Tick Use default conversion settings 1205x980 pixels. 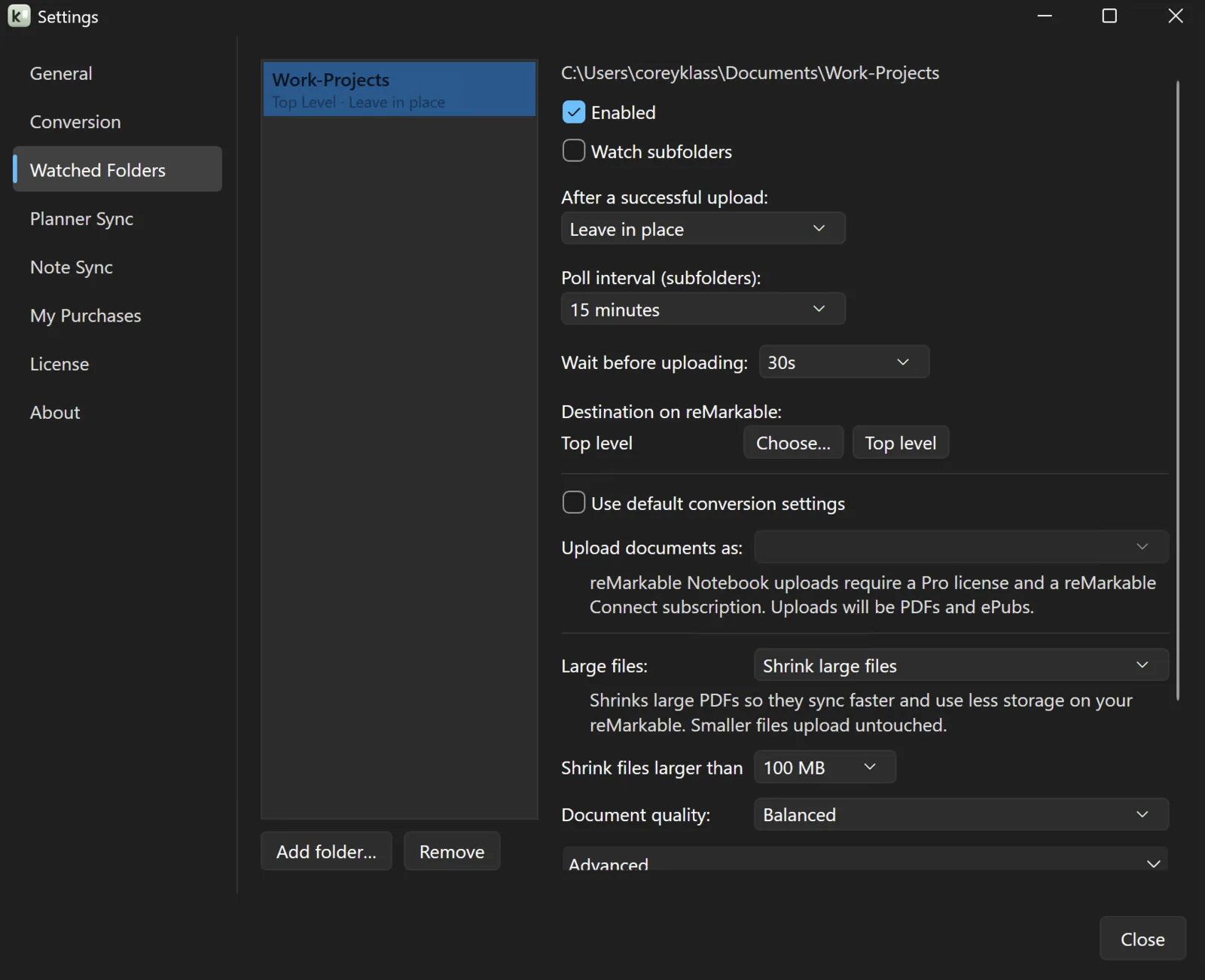(574, 503)
